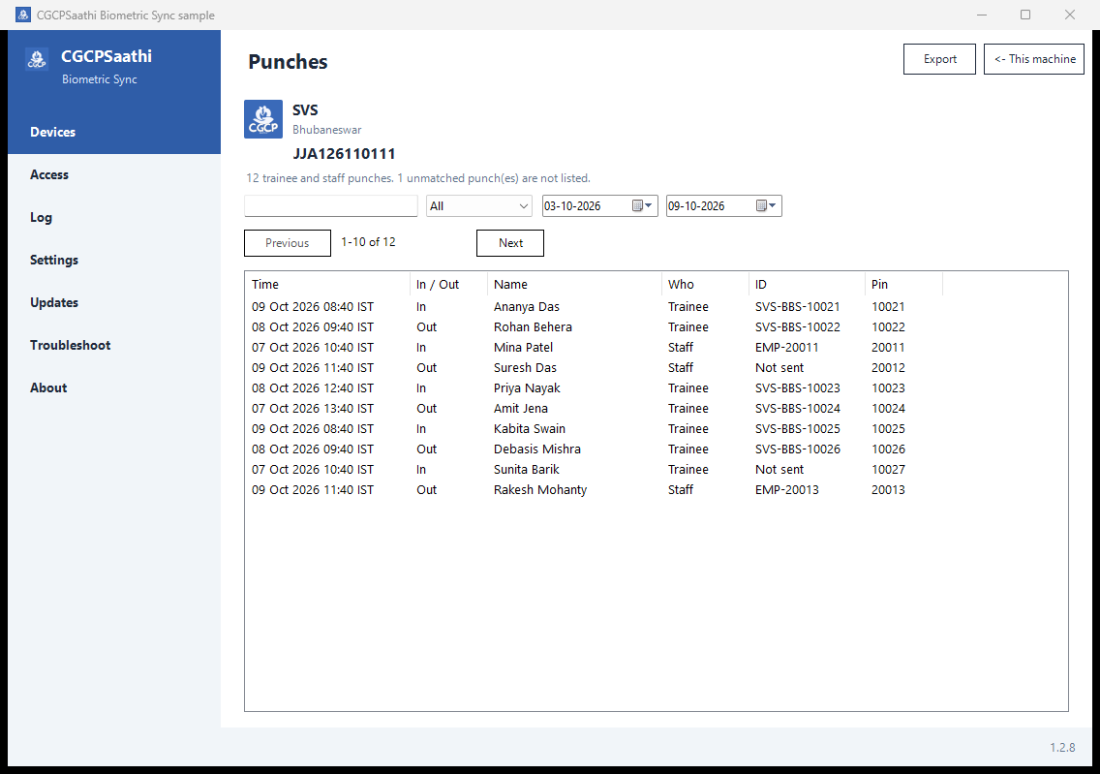The image size is (1100, 774).
Task: Go to Previous page of punches
Action: [x=288, y=243]
